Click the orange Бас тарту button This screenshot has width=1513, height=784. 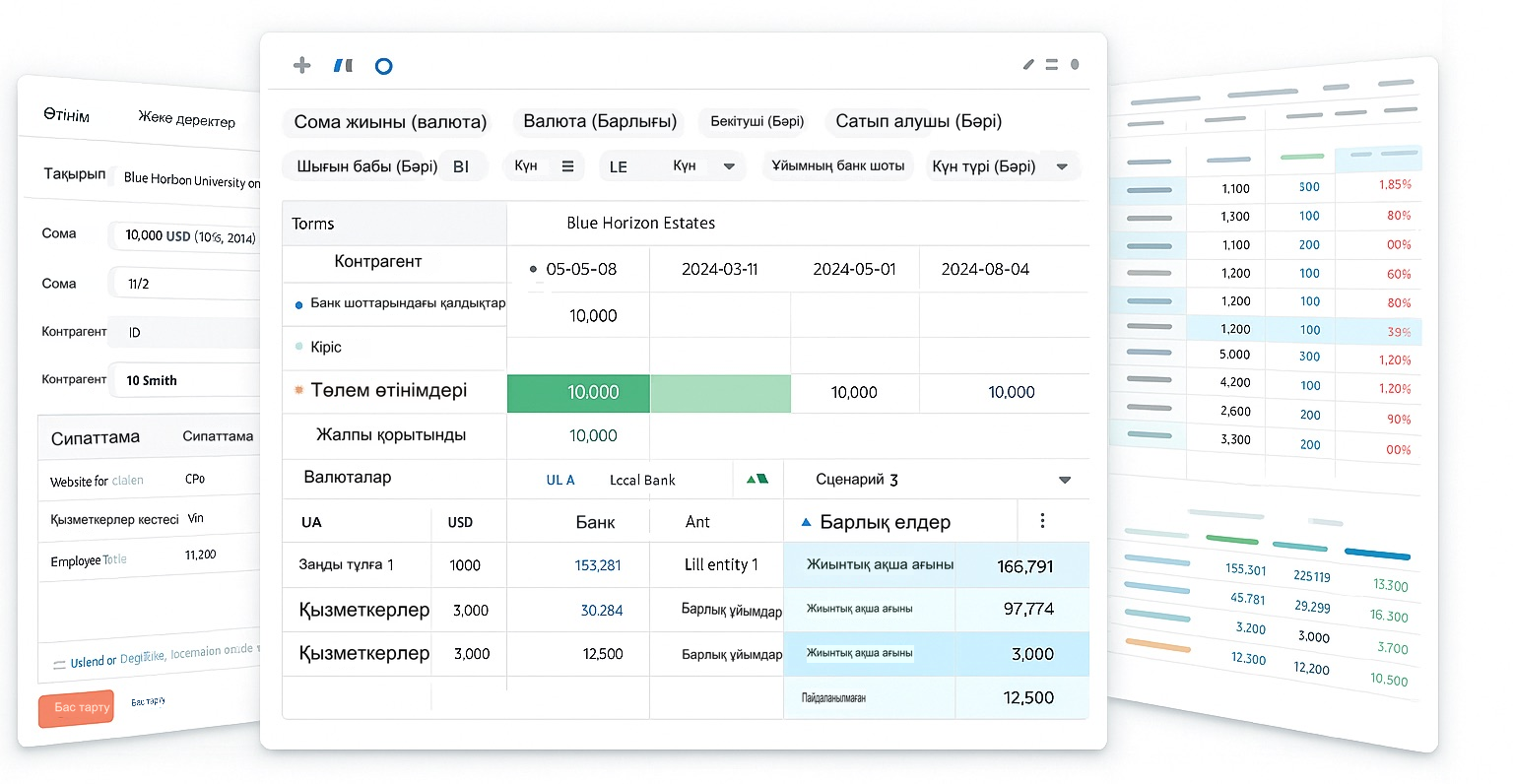click(76, 708)
